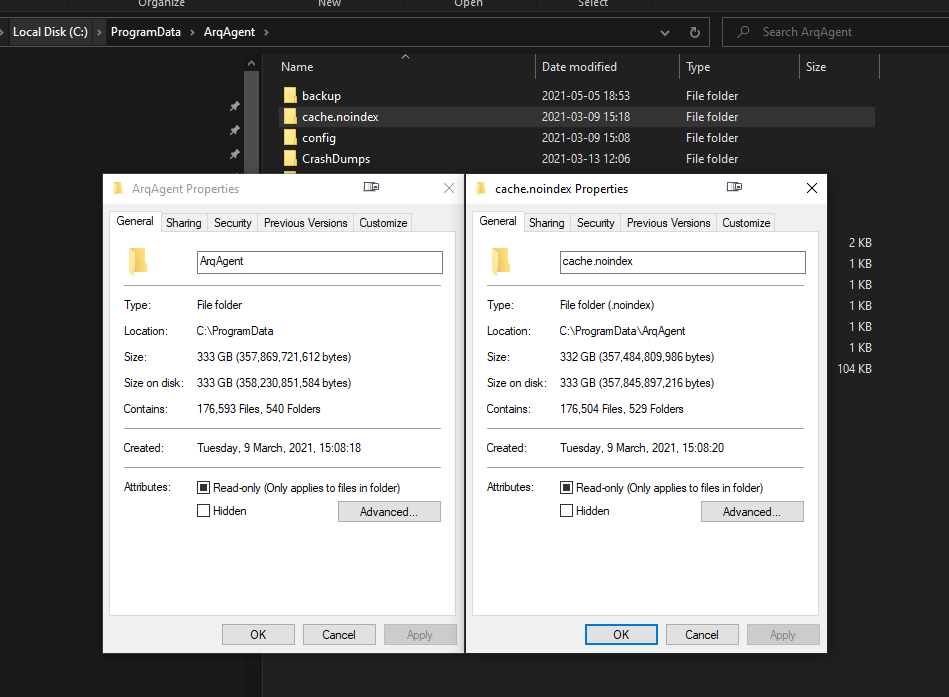Click Advanced button in cache.noindex Properties

751,512
